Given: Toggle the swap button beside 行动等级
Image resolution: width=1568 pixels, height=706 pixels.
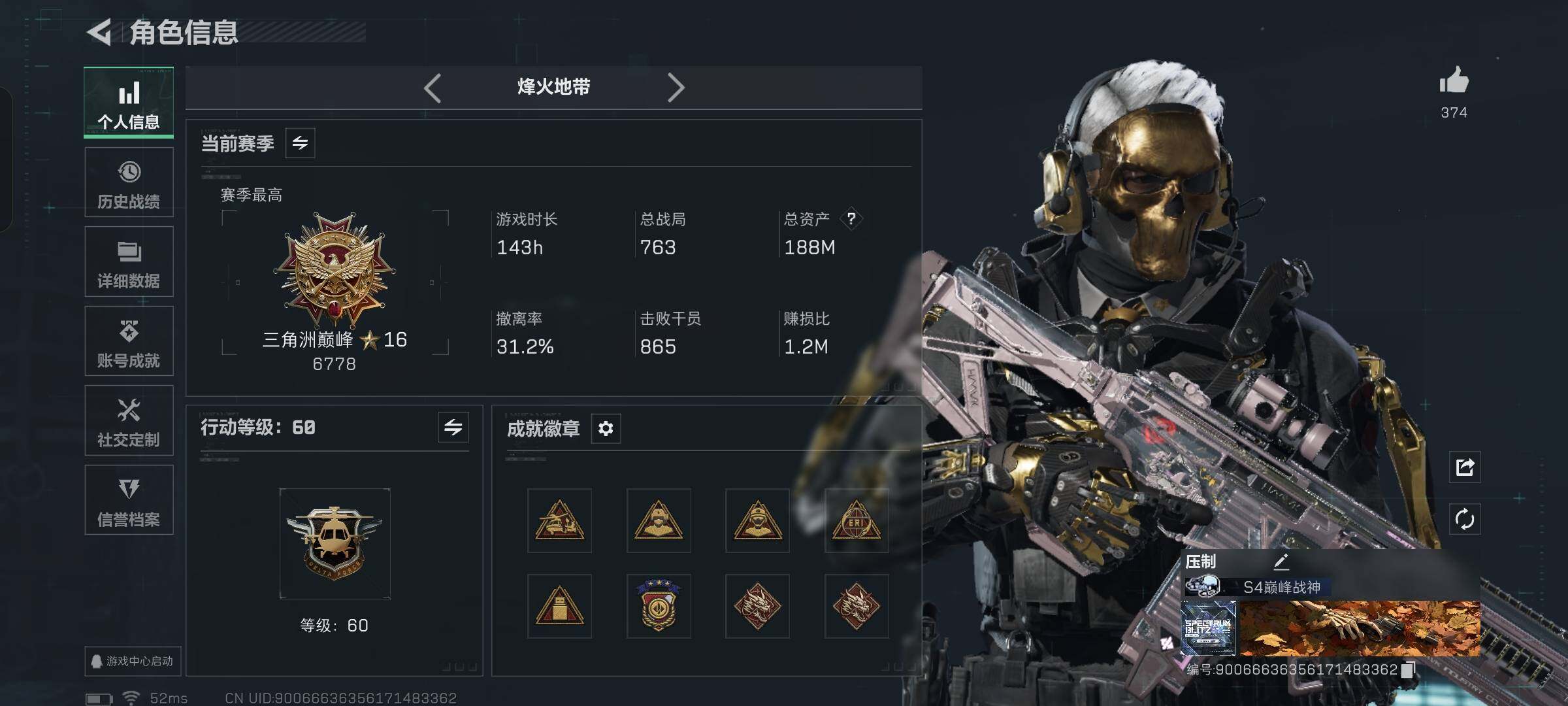Looking at the screenshot, I should click(453, 428).
